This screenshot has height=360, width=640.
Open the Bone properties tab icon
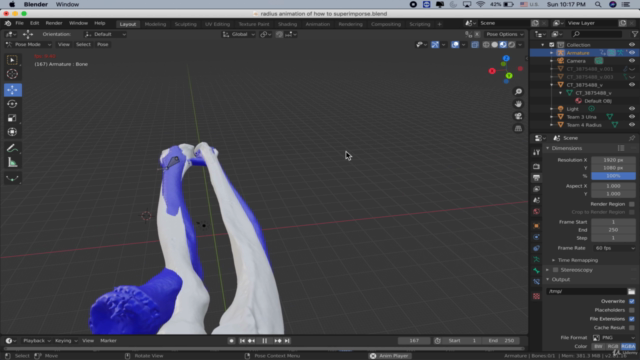click(x=536, y=271)
